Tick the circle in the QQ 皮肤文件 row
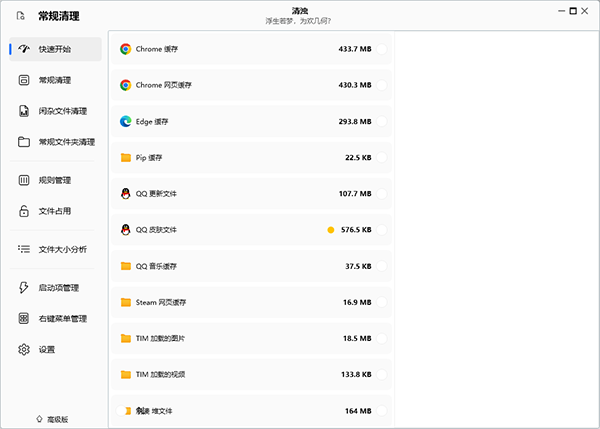 tap(382, 230)
